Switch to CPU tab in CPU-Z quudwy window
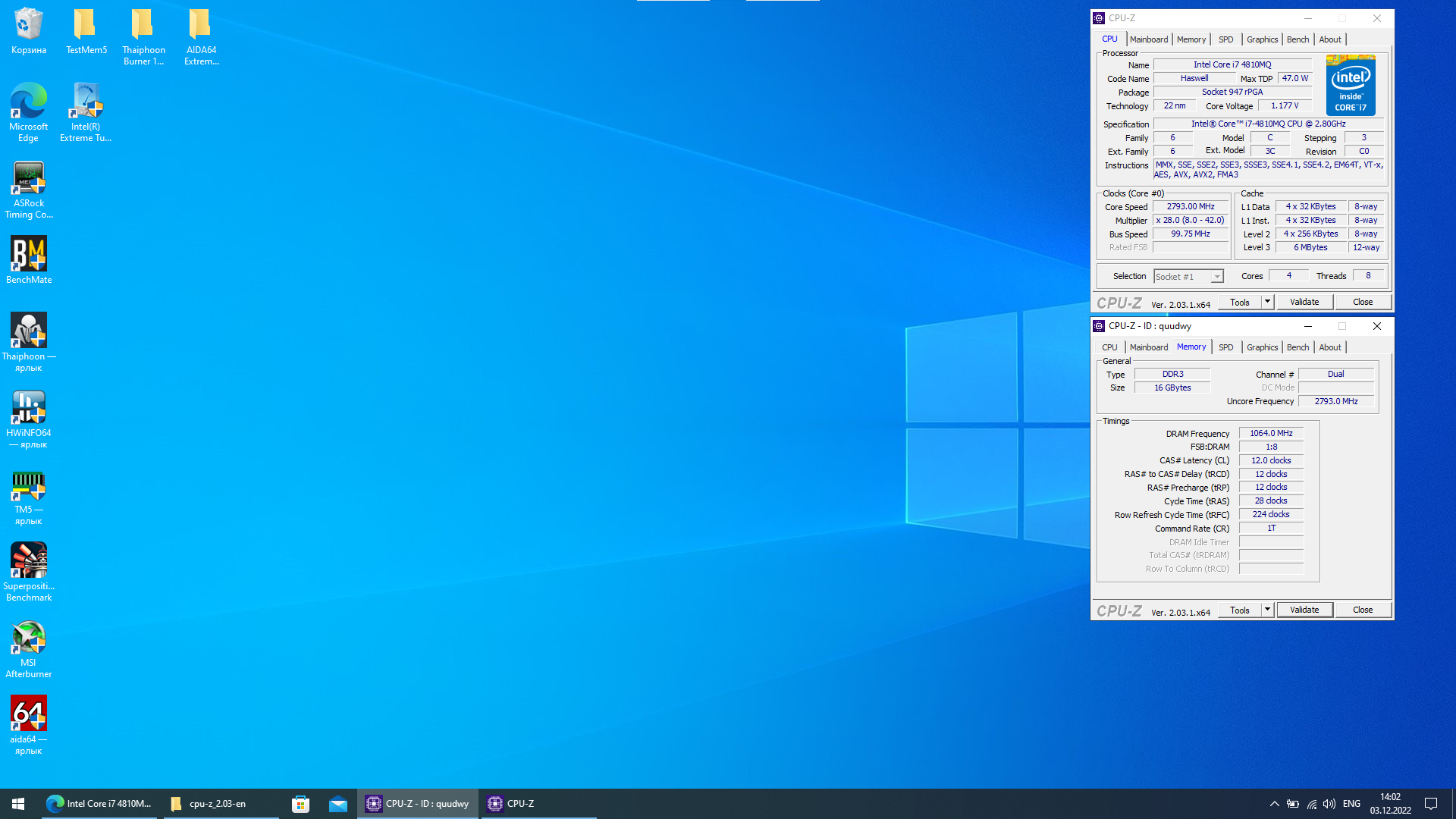 tap(1109, 347)
